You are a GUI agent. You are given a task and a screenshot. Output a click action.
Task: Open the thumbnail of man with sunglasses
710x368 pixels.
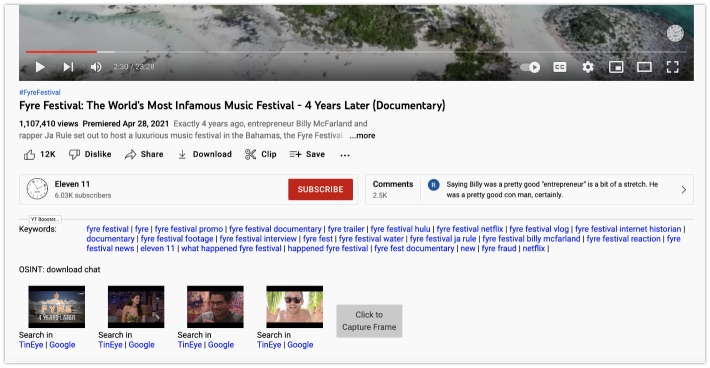coord(295,307)
